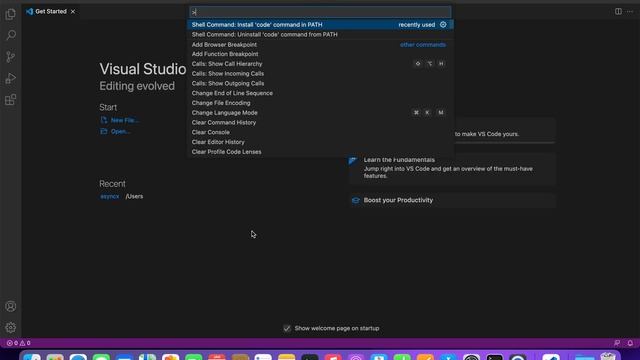Configure keybinding gear for Install 'code' command
This screenshot has height=360, width=640.
click(443, 24)
